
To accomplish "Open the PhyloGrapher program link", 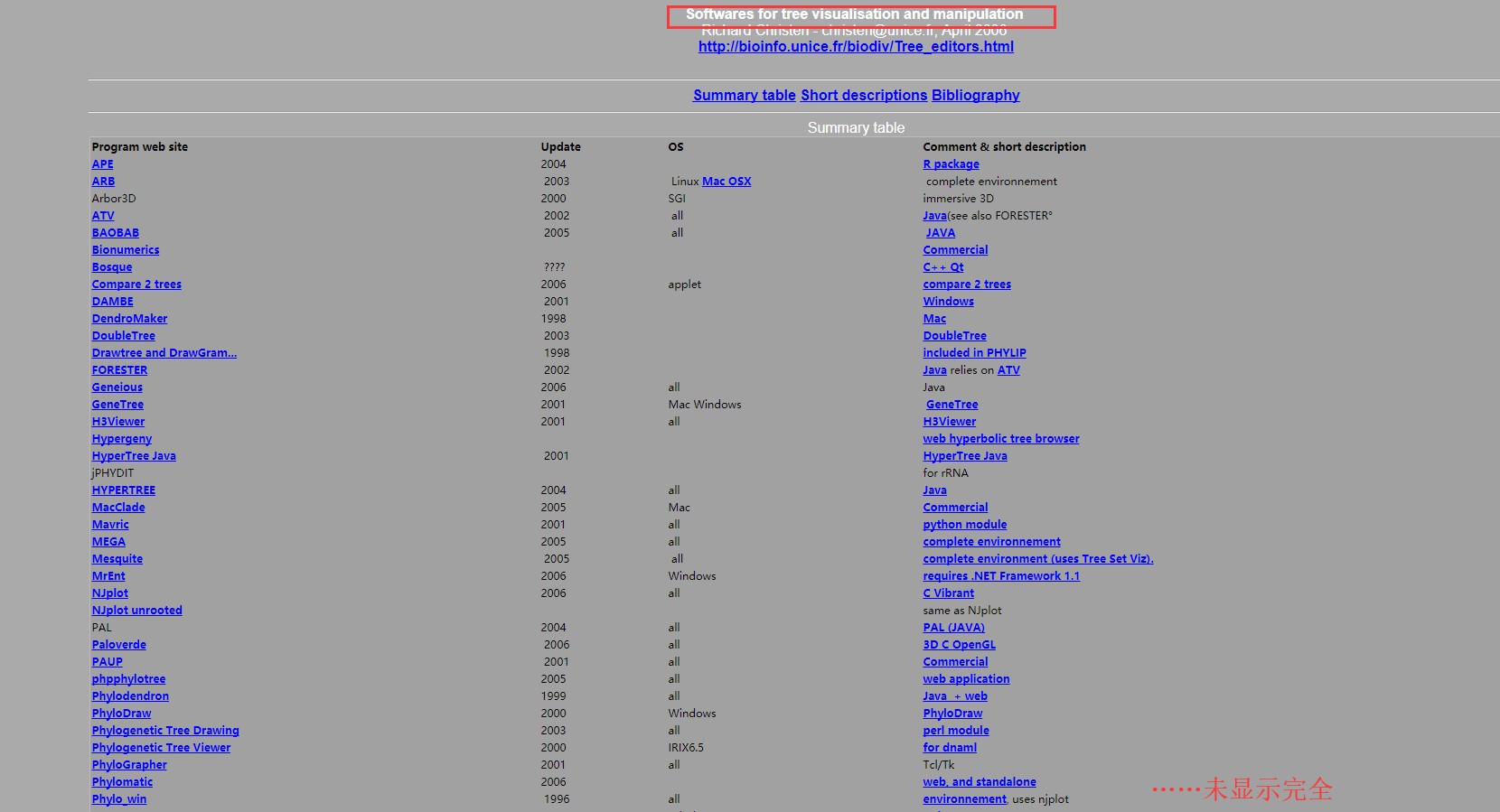I will pos(129,765).
